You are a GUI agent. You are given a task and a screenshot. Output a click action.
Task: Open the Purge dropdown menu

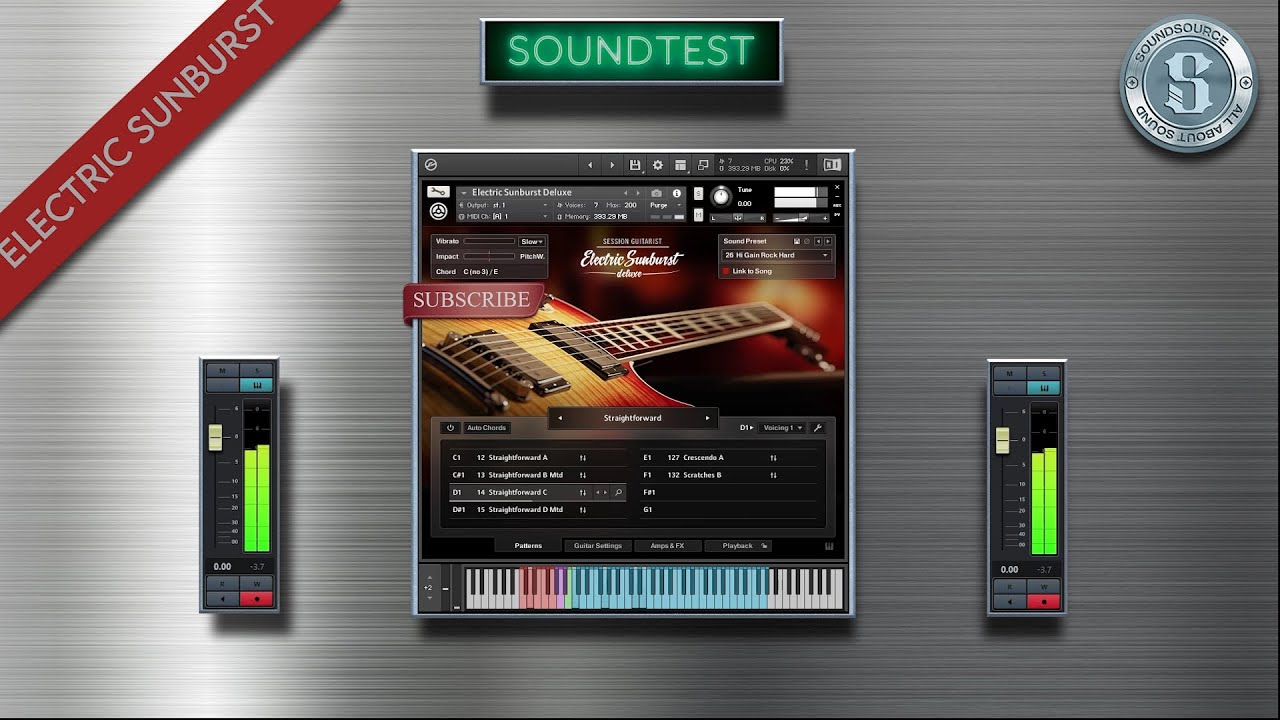pos(665,205)
